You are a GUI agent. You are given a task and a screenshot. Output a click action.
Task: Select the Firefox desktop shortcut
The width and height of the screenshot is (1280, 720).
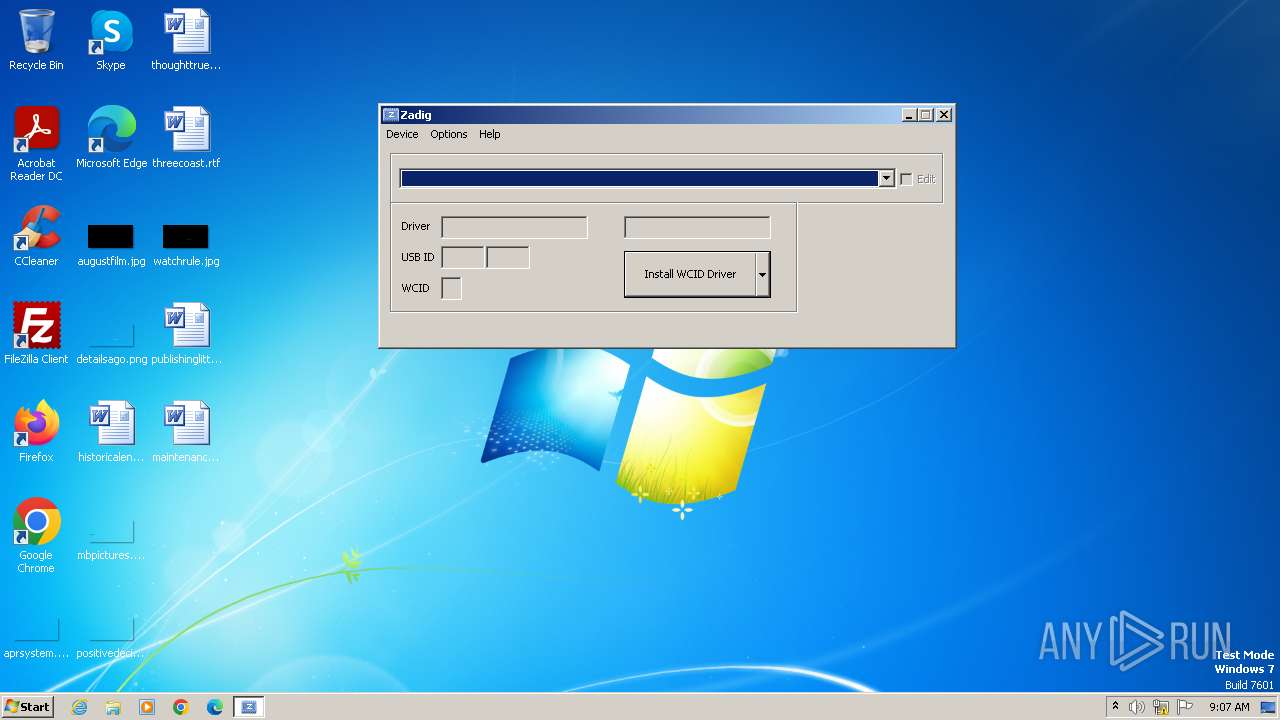click(36, 432)
